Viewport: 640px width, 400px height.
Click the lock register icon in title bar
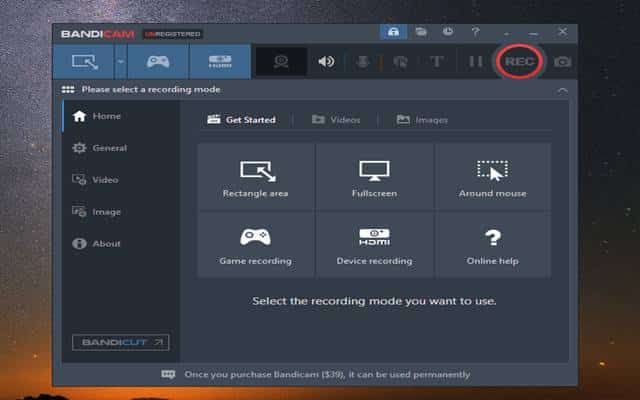click(393, 32)
